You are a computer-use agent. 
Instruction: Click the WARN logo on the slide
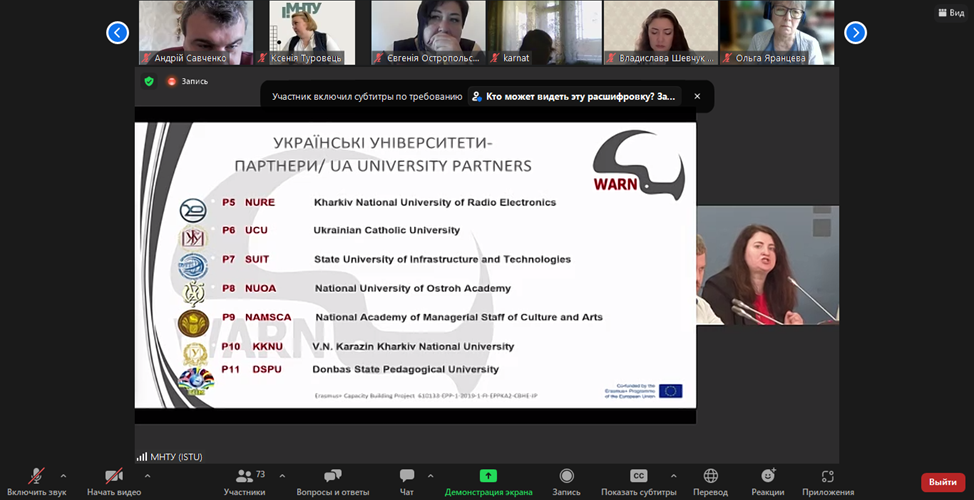(639, 165)
